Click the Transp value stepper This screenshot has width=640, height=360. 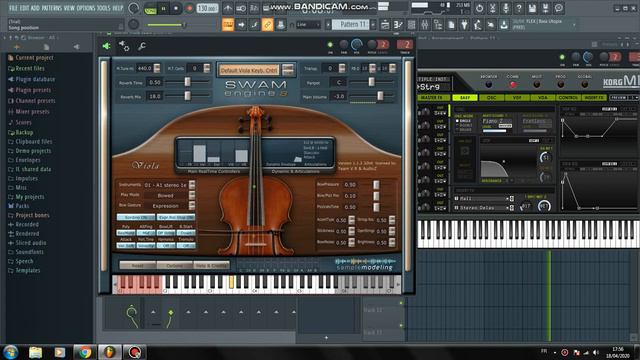click(342, 68)
